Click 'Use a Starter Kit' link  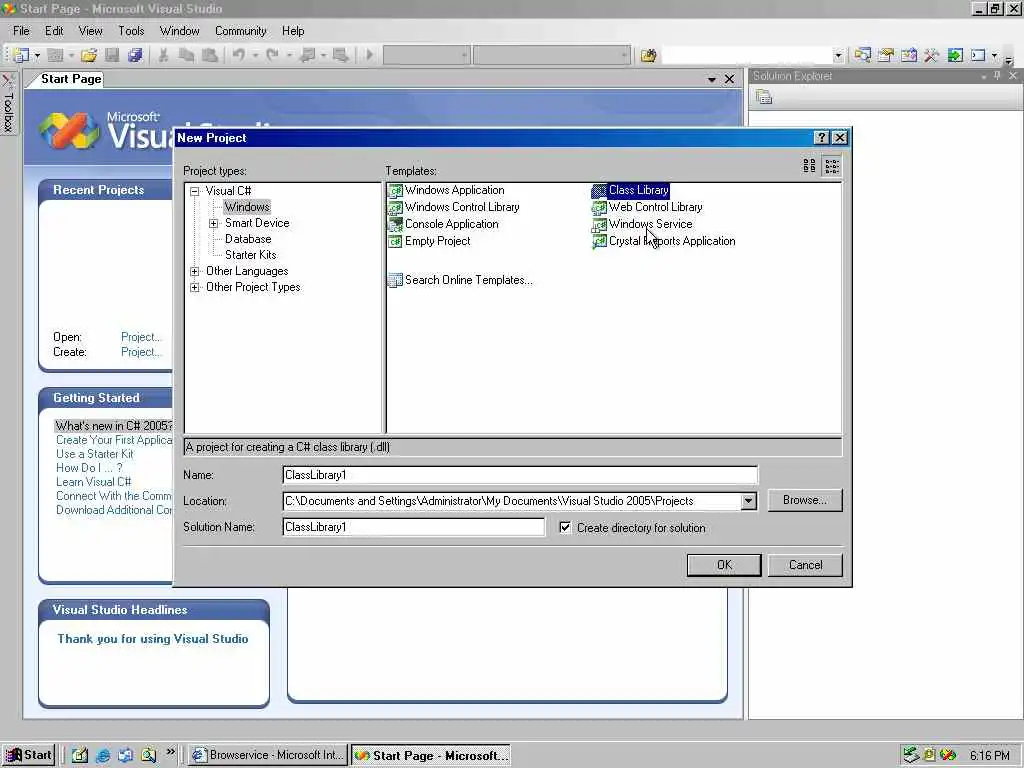point(95,454)
